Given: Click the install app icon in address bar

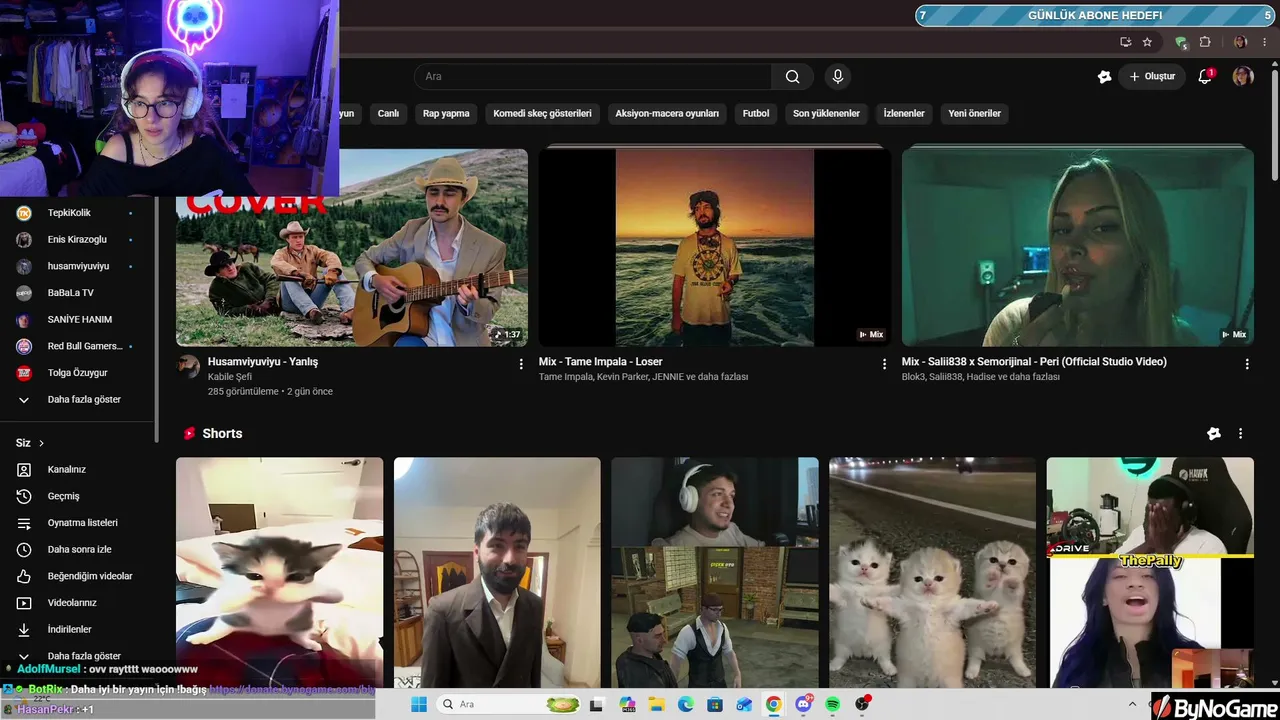Looking at the screenshot, I should (x=1125, y=42).
